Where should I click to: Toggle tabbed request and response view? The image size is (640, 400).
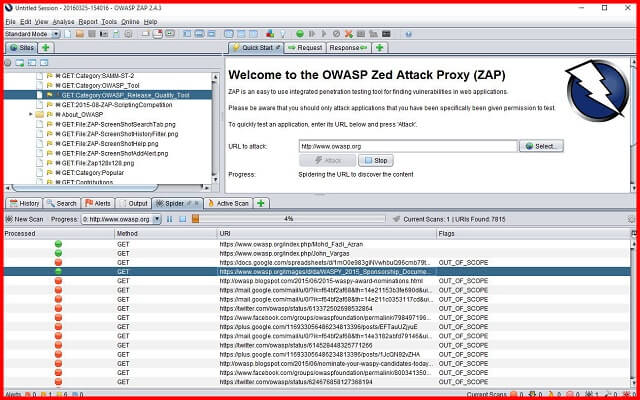[x=229, y=34]
